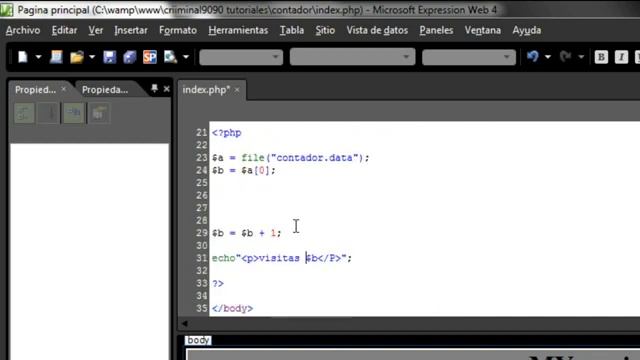Image resolution: width=640 pixels, height=360 pixels.
Task: Close the properties panel
Action: 167,89
